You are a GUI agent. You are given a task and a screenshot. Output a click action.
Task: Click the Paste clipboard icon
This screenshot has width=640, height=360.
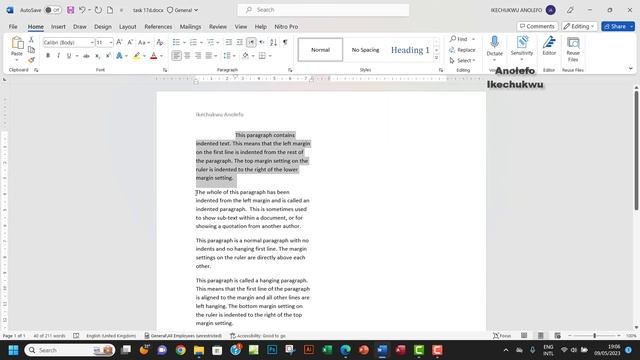(x=17, y=43)
